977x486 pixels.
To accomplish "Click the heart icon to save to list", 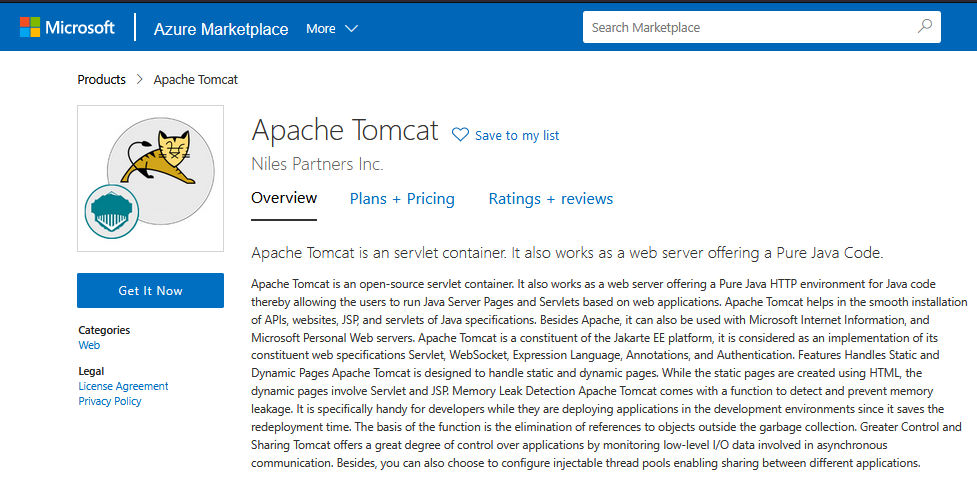I will coord(460,135).
